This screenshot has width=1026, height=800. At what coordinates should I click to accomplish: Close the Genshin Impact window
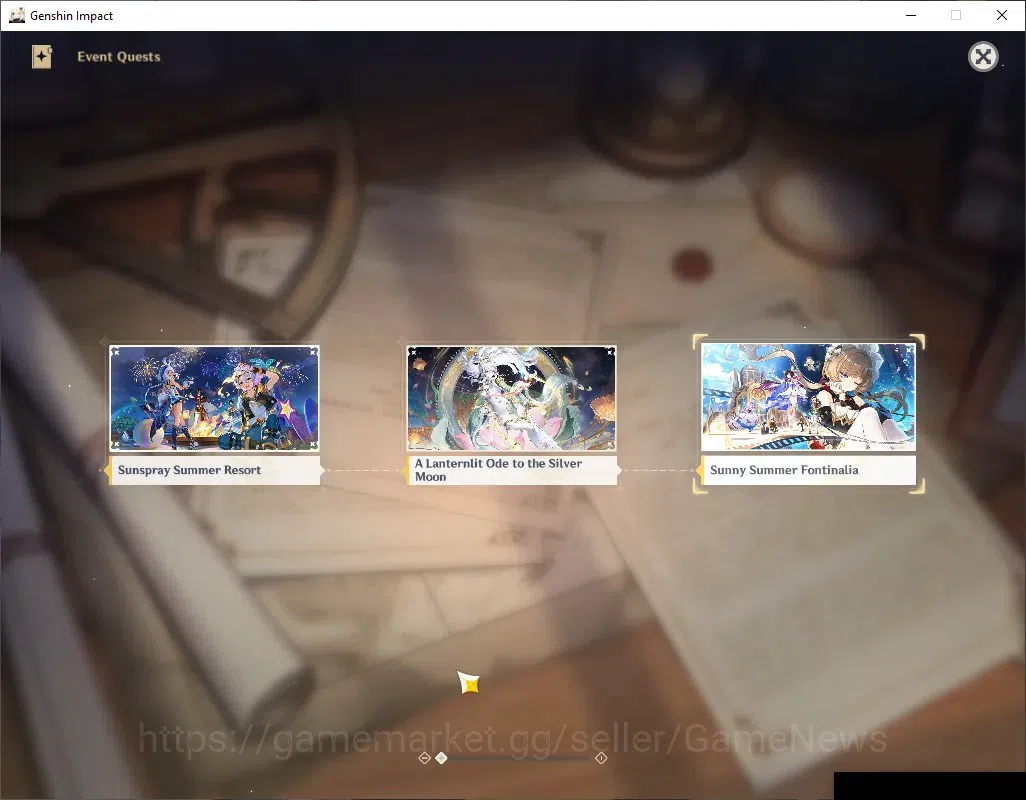1002,15
